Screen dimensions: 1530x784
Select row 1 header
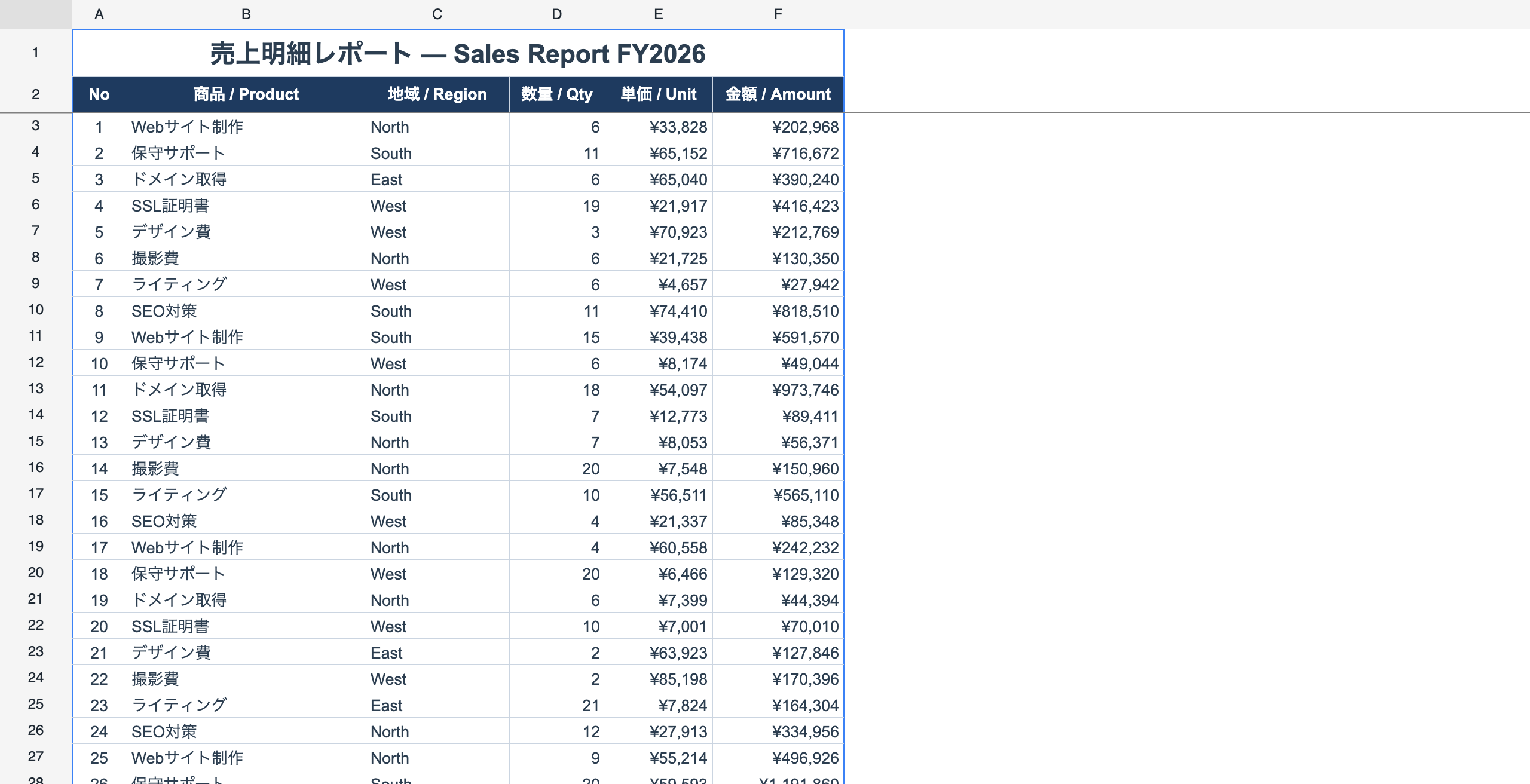tap(36, 53)
